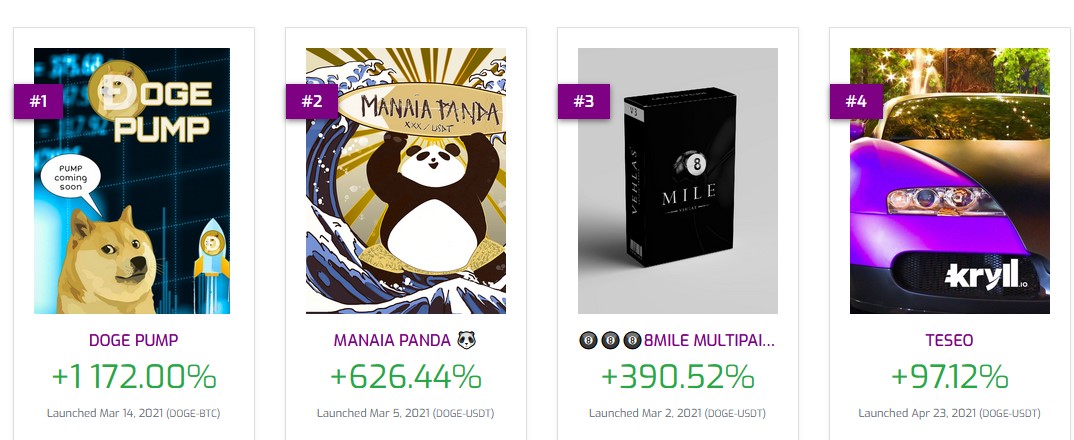The height and width of the screenshot is (440, 1074).
Task: Click the #2 rank badge
Action: click(x=311, y=101)
